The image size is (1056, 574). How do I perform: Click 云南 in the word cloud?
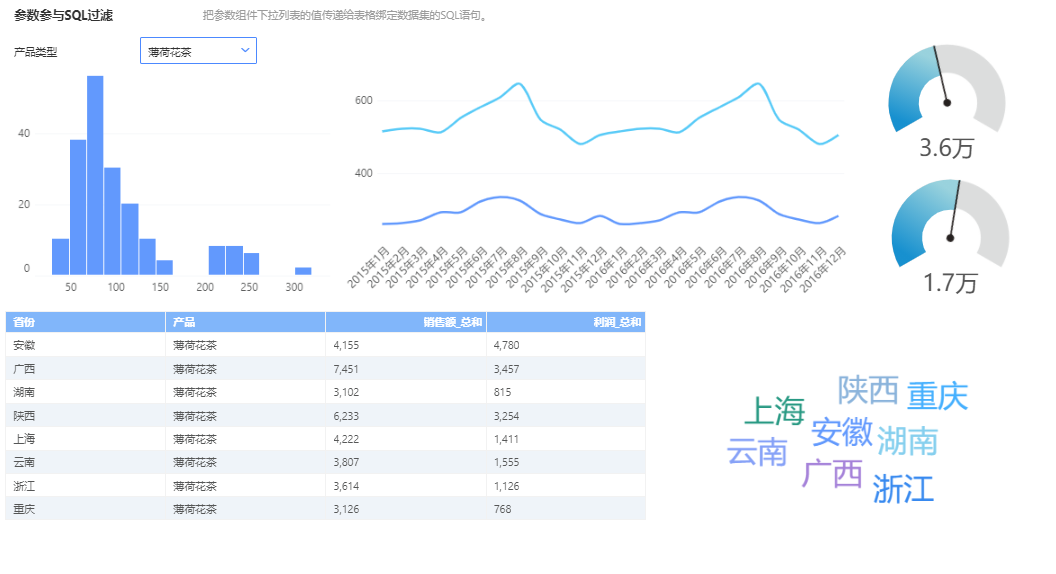(x=757, y=452)
